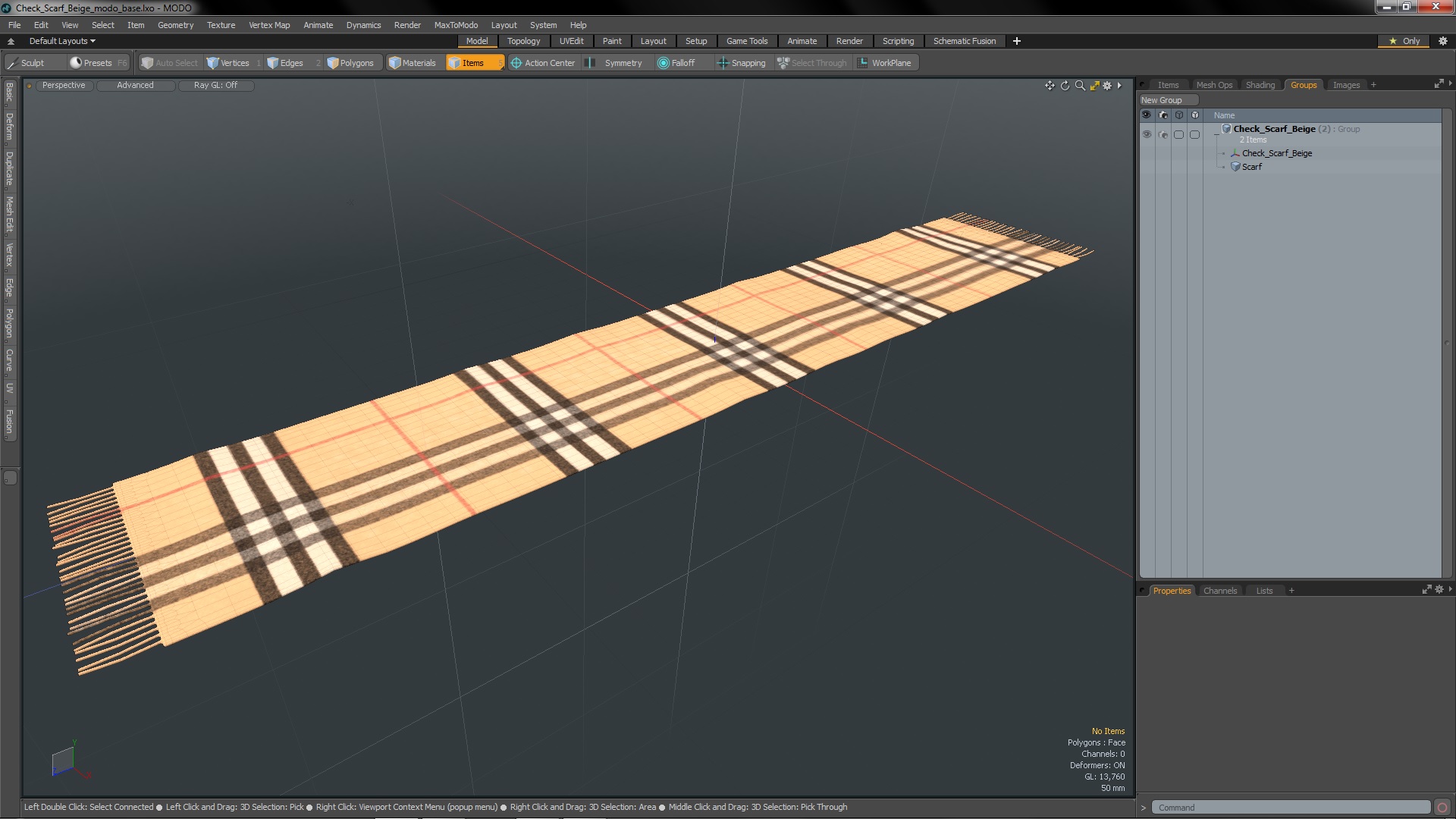Click the home arrow icon beside Default Layouts

(x=11, y=41)
